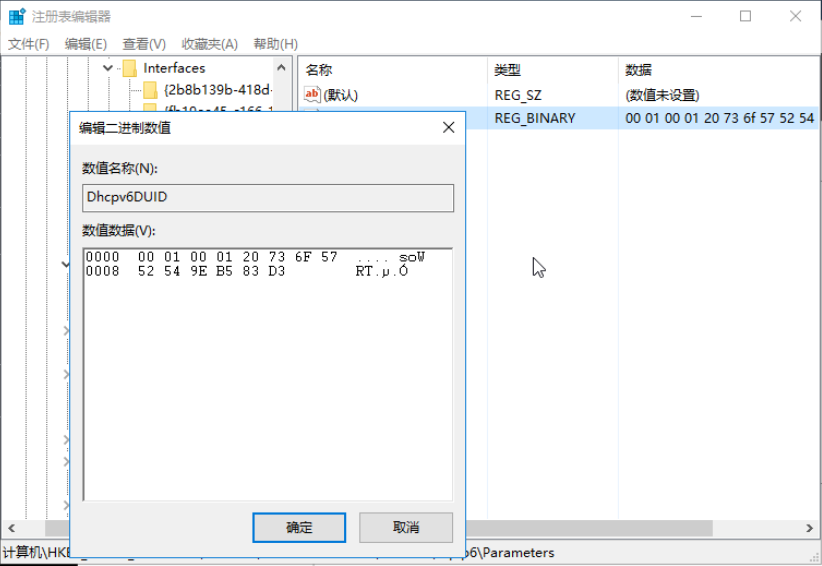This screenshot has height=566, width=822.
Task: Minimize the 注册表编辑器 window
Action: tap(696, 16)
